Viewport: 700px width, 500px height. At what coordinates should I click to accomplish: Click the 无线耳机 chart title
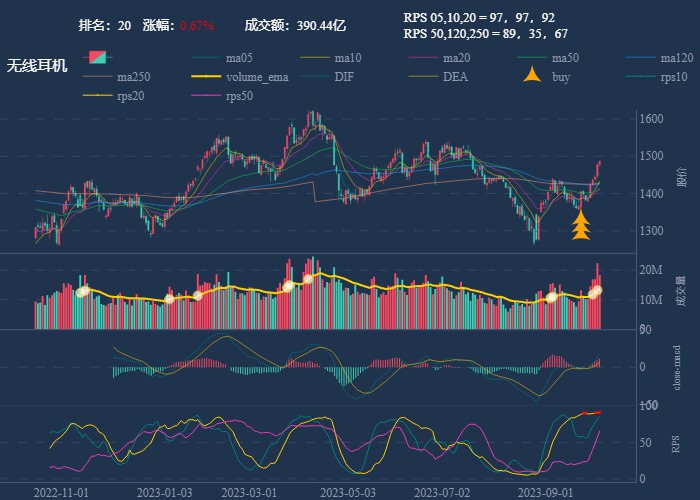pyautogui.click(x=37, y=66)
